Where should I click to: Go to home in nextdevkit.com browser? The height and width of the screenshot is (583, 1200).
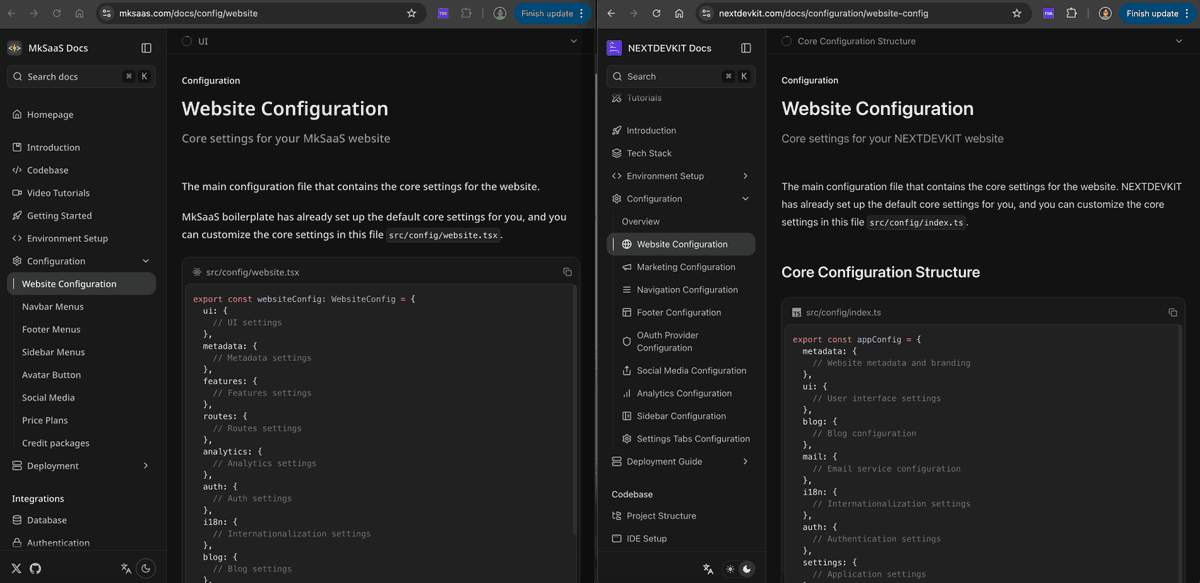pyautogui.click(x=679, y=13)
